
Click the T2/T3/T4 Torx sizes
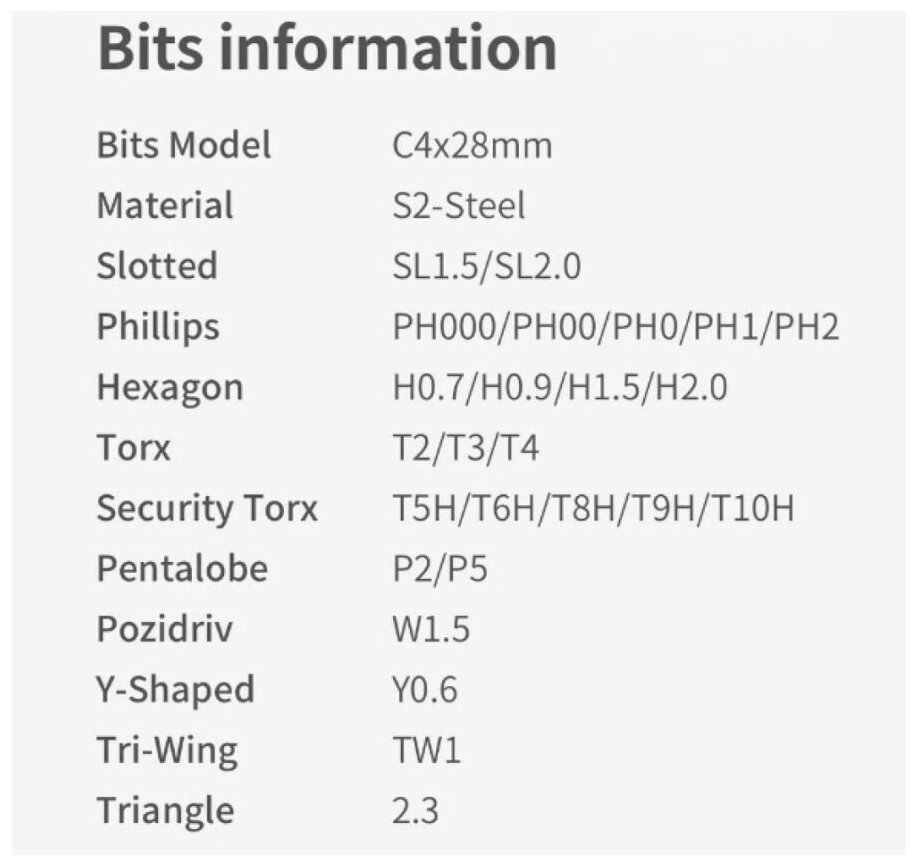[466, 448]
